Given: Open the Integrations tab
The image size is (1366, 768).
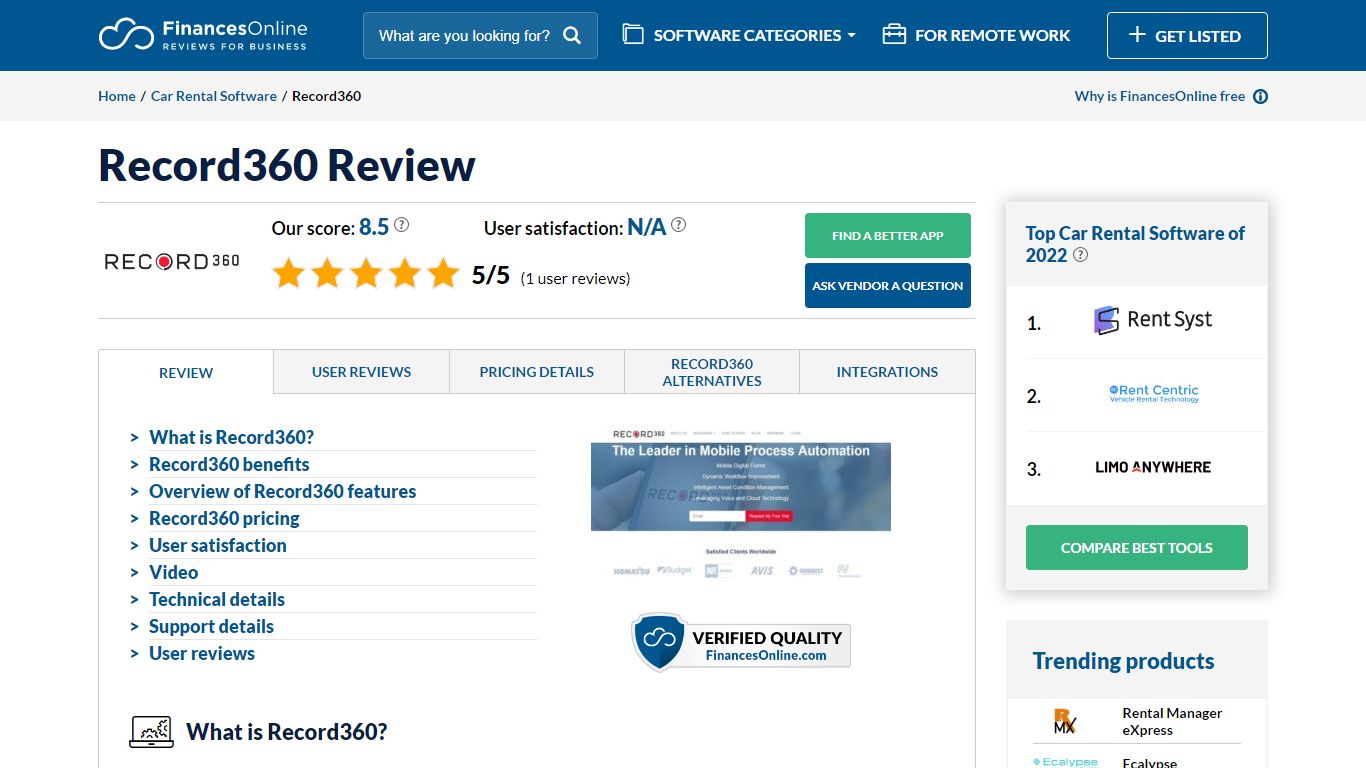Looking at the screenshot, I should click(x=887, y=371).
